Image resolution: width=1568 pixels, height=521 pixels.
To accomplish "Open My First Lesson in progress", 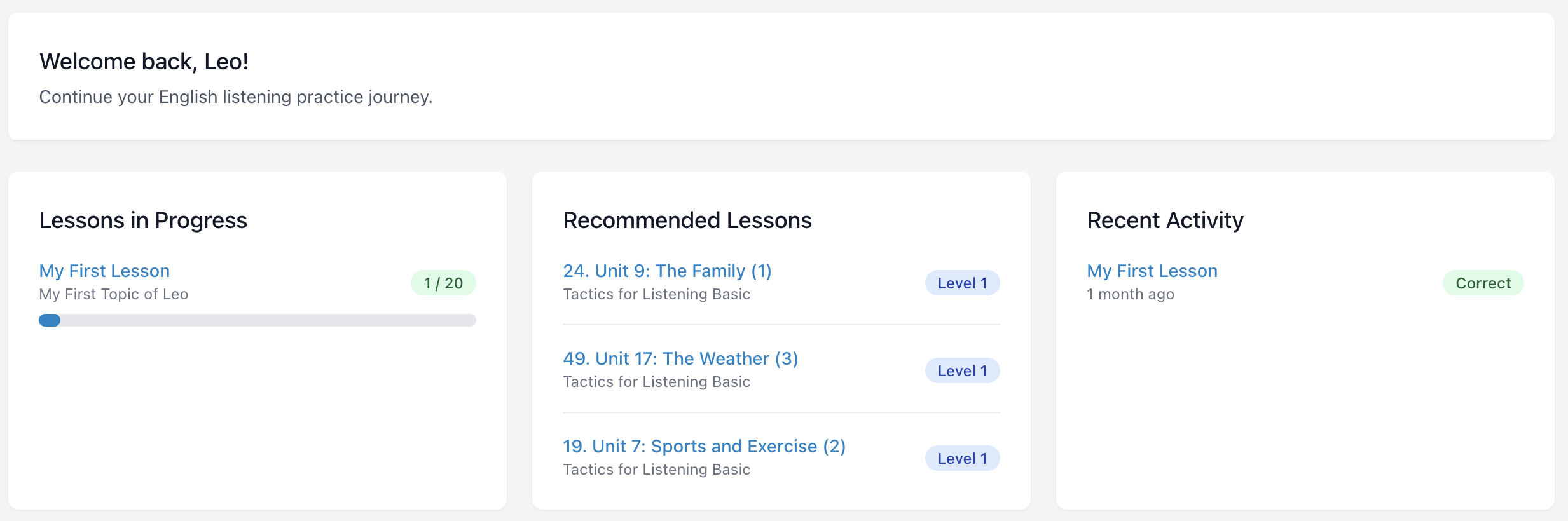I will click(104, 271).
